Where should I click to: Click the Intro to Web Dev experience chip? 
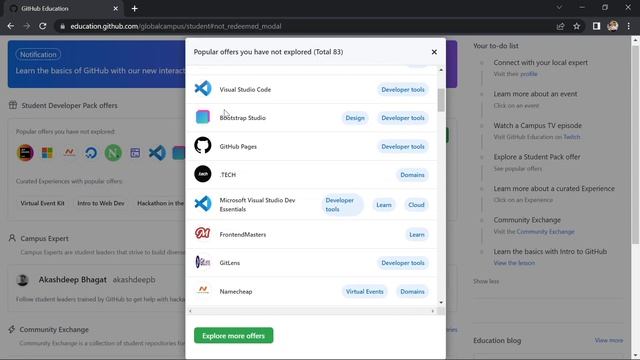click(x=101, y=203)
